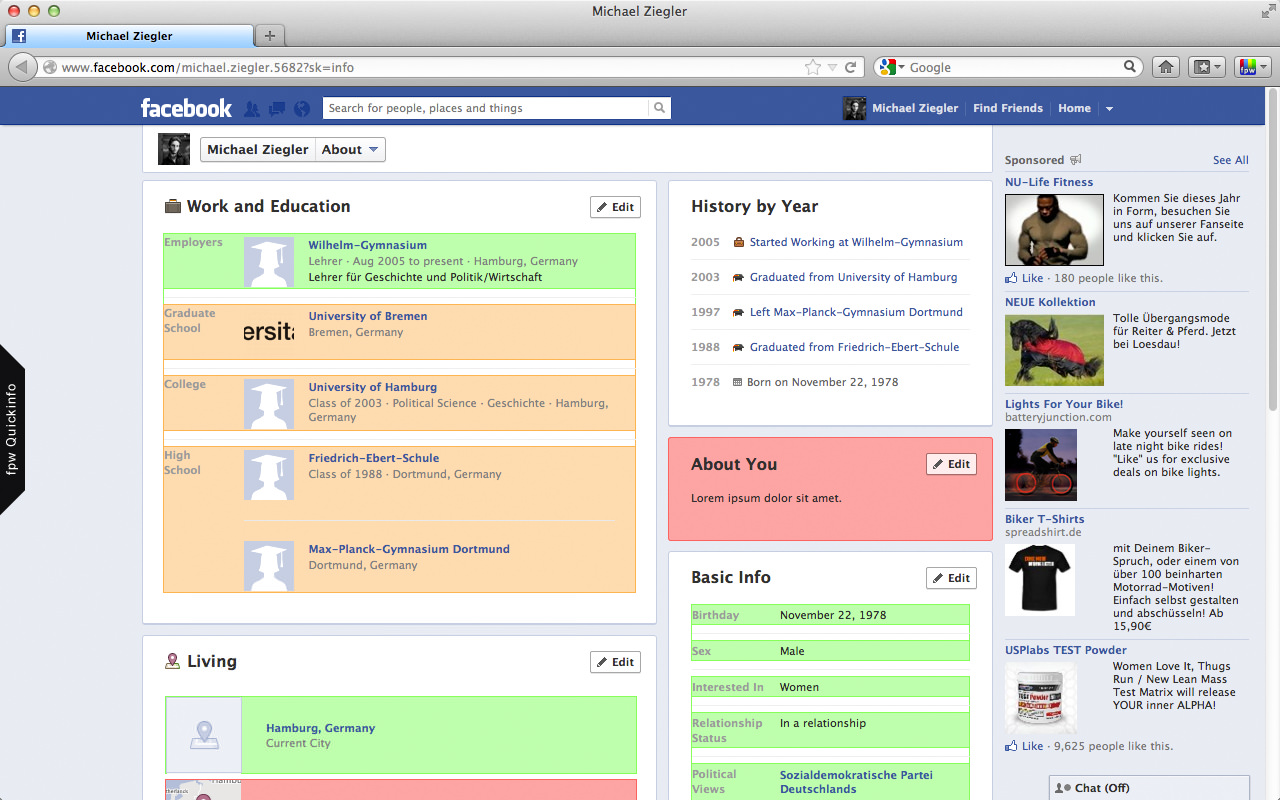The height and width of the screenshot is (800, 1280).
Task: Click the Chat (Off) person icon
Action: click(1063, 788)
